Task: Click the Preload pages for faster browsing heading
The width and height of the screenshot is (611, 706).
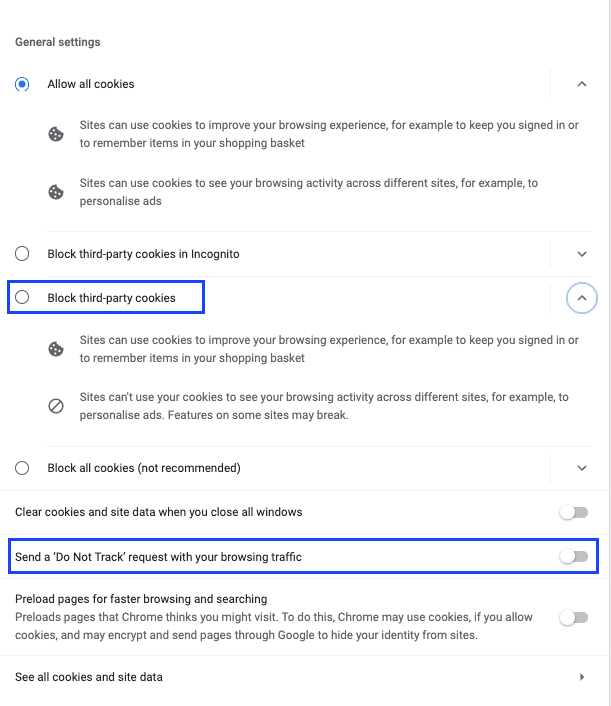Action: pos(141,599)
